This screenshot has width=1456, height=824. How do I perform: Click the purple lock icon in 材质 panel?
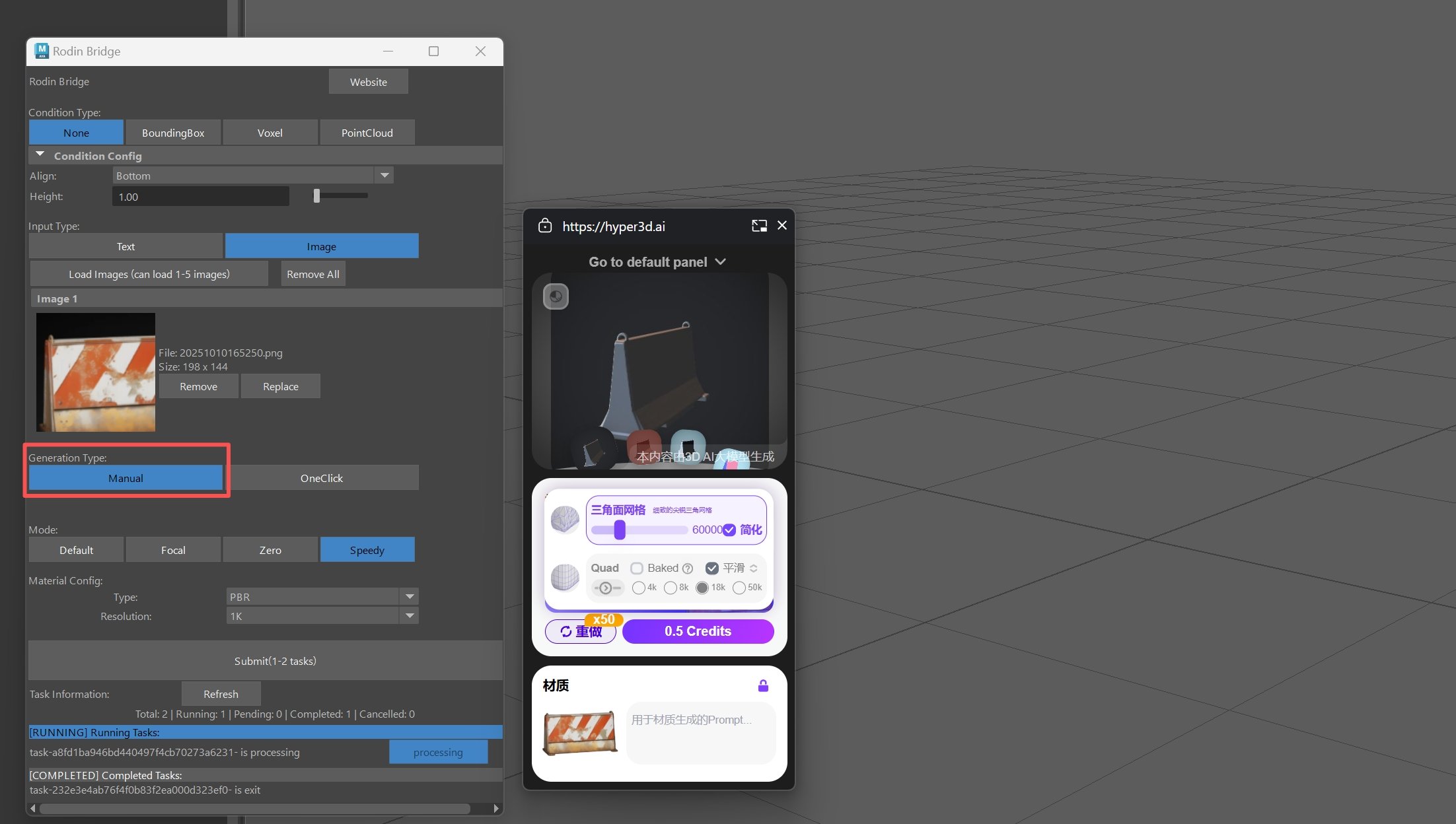pos(763,686)
